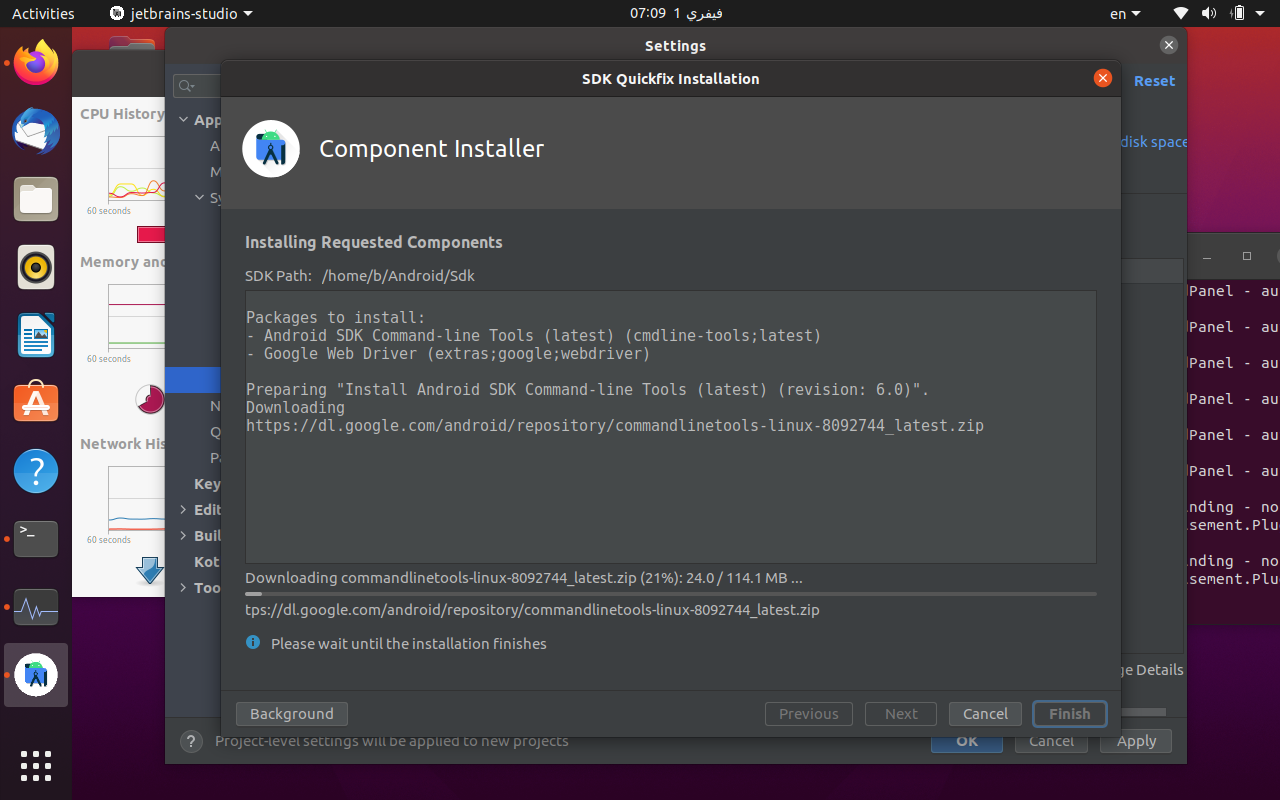Open Firefox from the dock

click(36, 63)
